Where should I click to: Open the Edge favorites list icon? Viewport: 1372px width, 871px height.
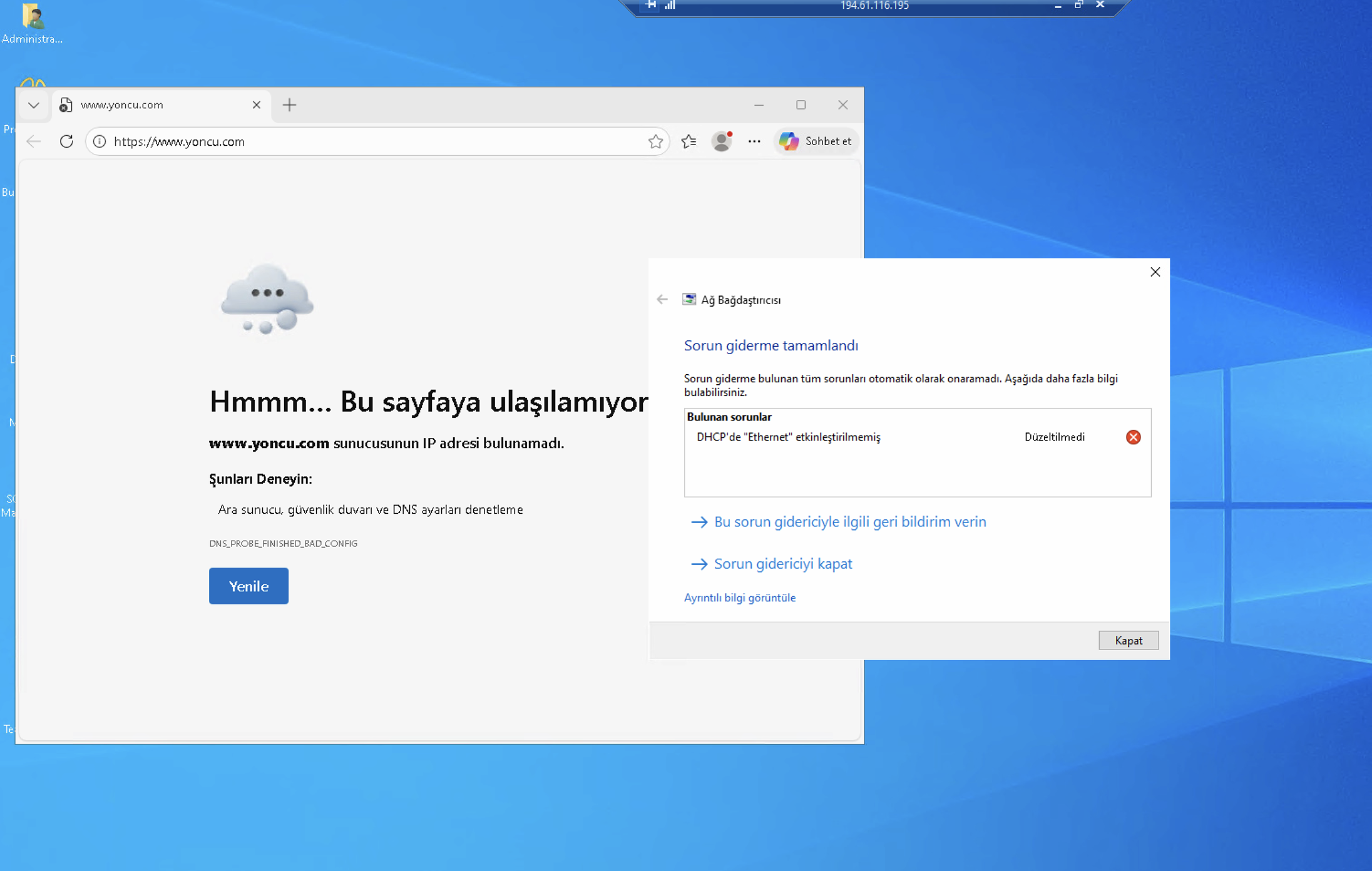[x=689, y=141]
